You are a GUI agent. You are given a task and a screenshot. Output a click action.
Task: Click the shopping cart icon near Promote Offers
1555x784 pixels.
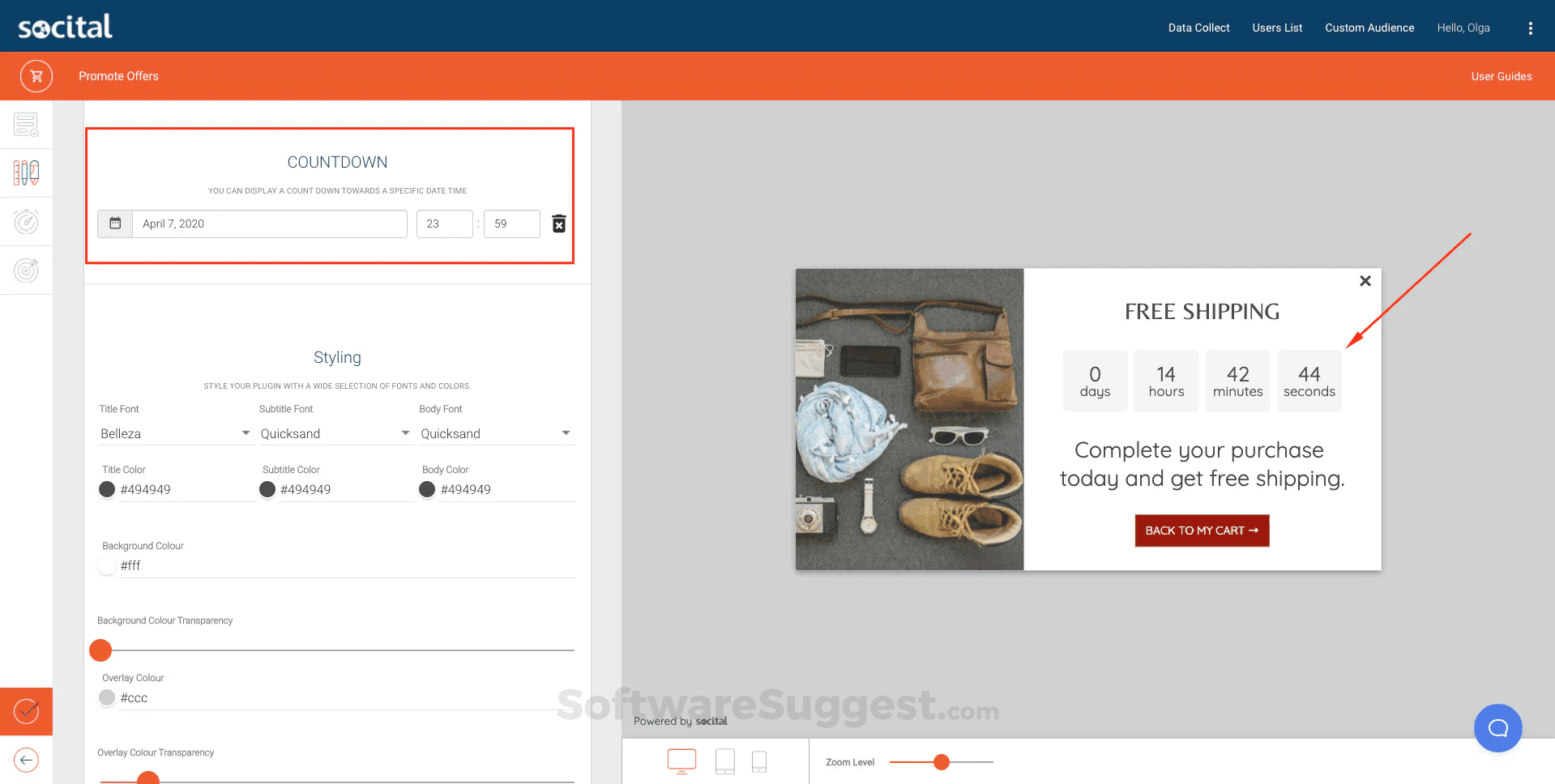tap(36, 75)
